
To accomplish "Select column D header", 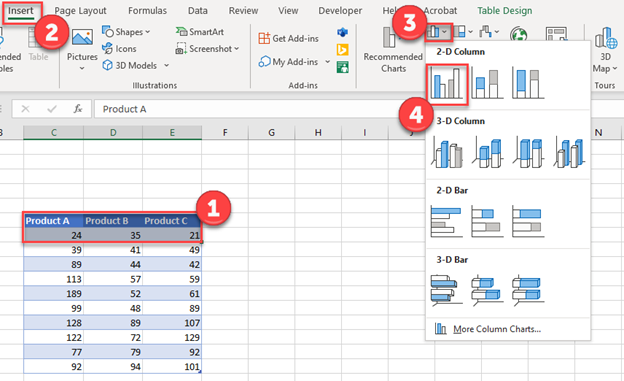I will coord(113,133).
